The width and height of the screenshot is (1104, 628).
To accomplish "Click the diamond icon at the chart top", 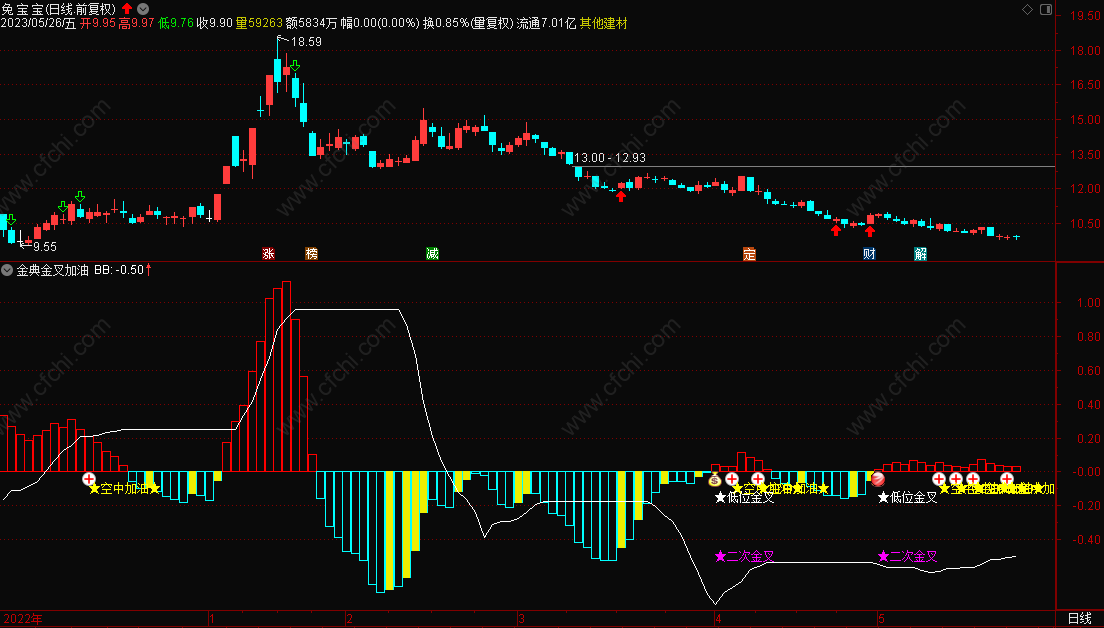I will point(1027,9).
